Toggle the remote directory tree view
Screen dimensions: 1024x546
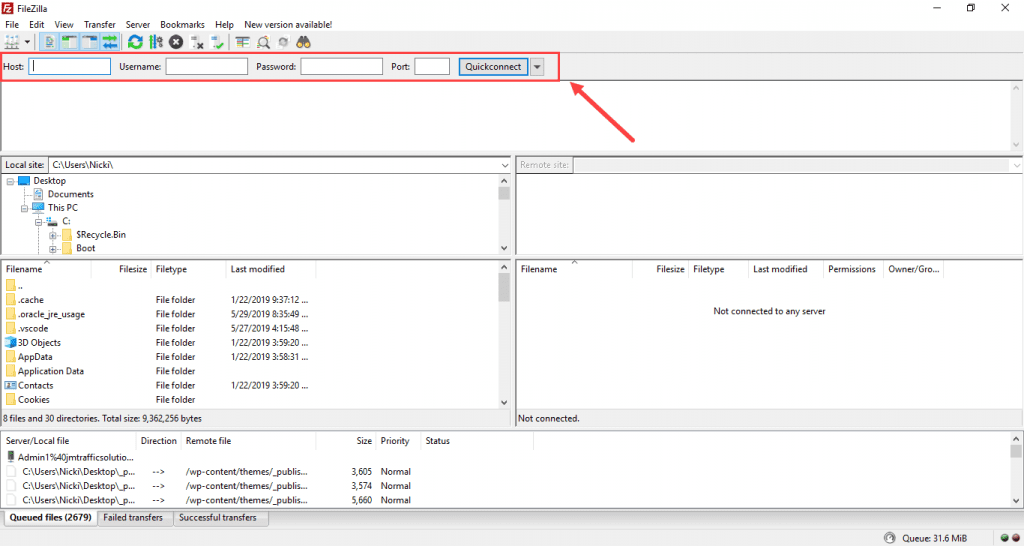coord(89,42)
